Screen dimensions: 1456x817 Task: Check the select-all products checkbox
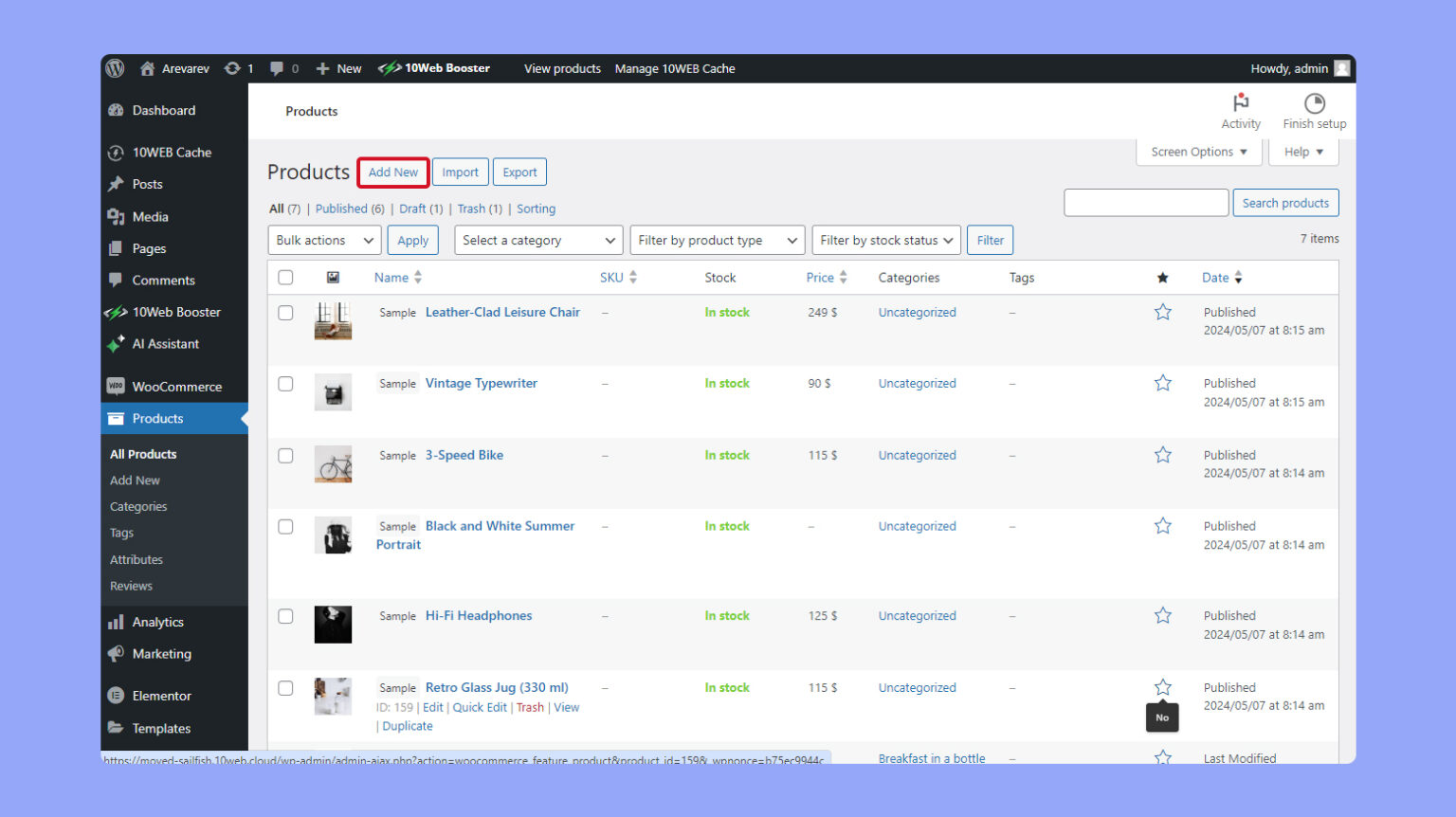285,278
